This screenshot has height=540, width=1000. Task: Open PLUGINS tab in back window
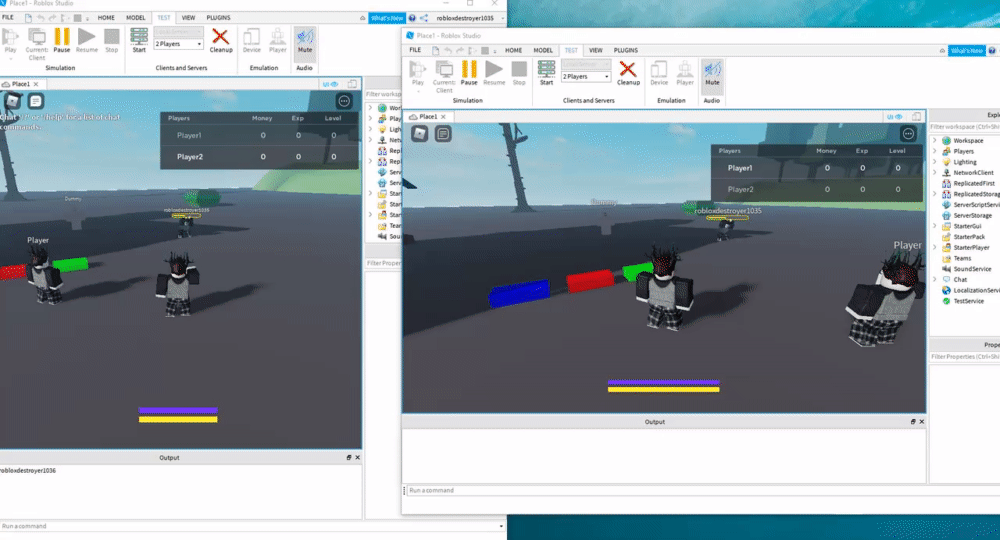click(x=218, y=18)
